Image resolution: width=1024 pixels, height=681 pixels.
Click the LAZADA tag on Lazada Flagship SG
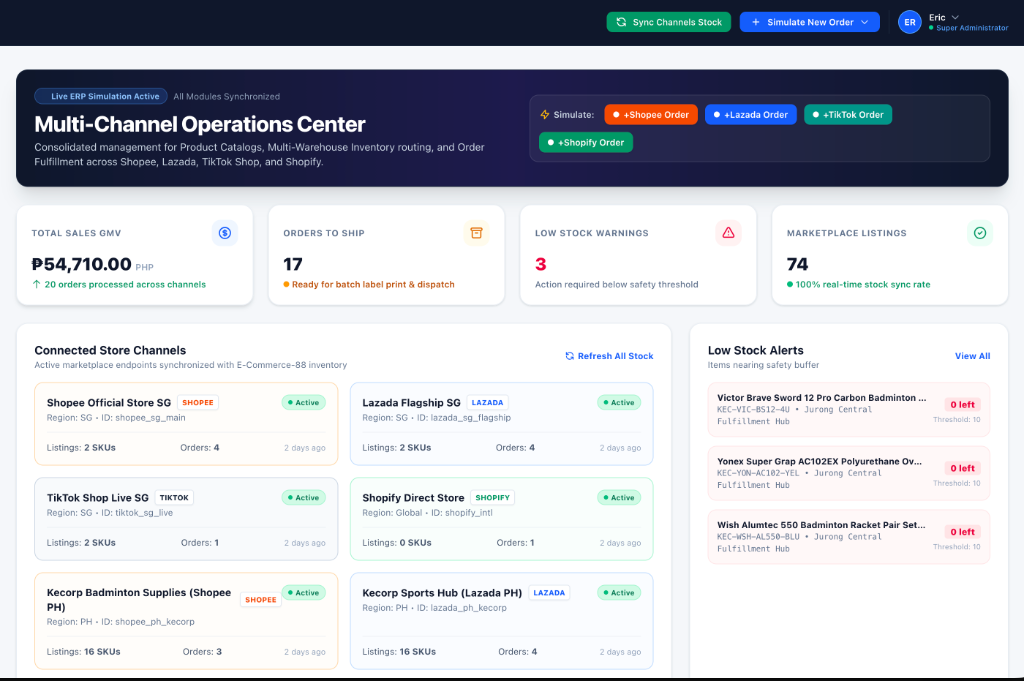point(487,403)
